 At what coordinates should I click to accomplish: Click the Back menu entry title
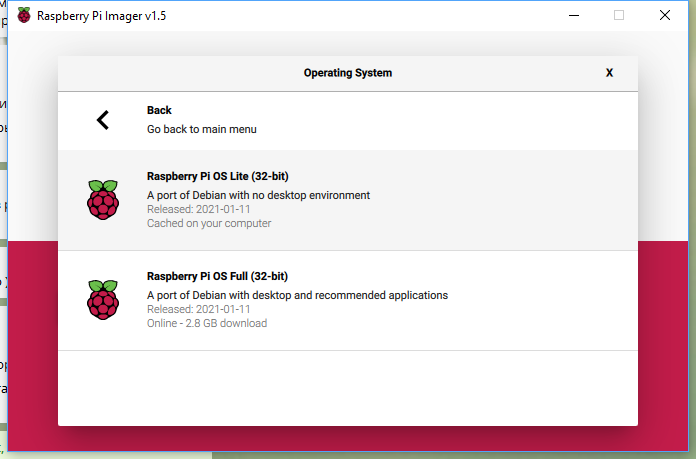click(x=159, y=110)
